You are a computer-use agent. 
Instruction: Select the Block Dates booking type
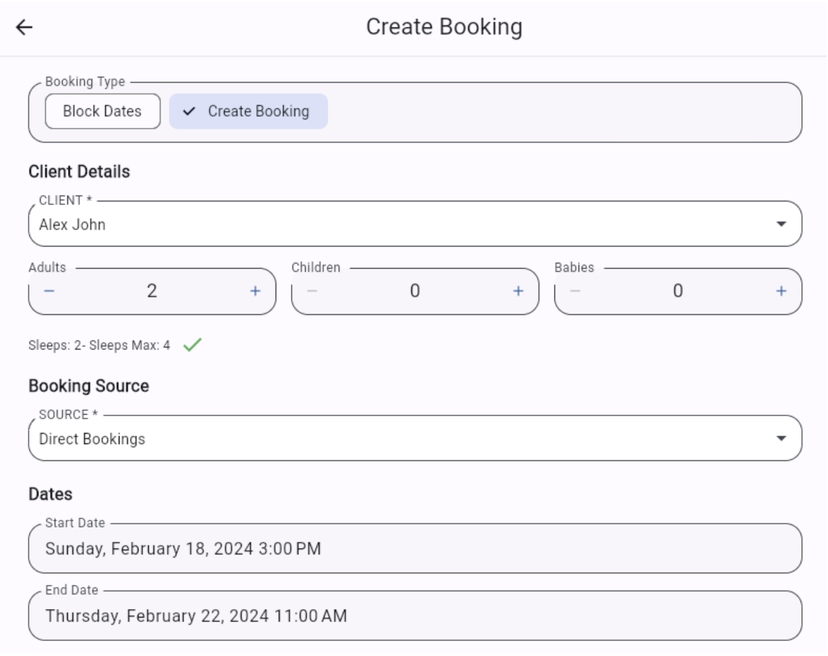102,111
